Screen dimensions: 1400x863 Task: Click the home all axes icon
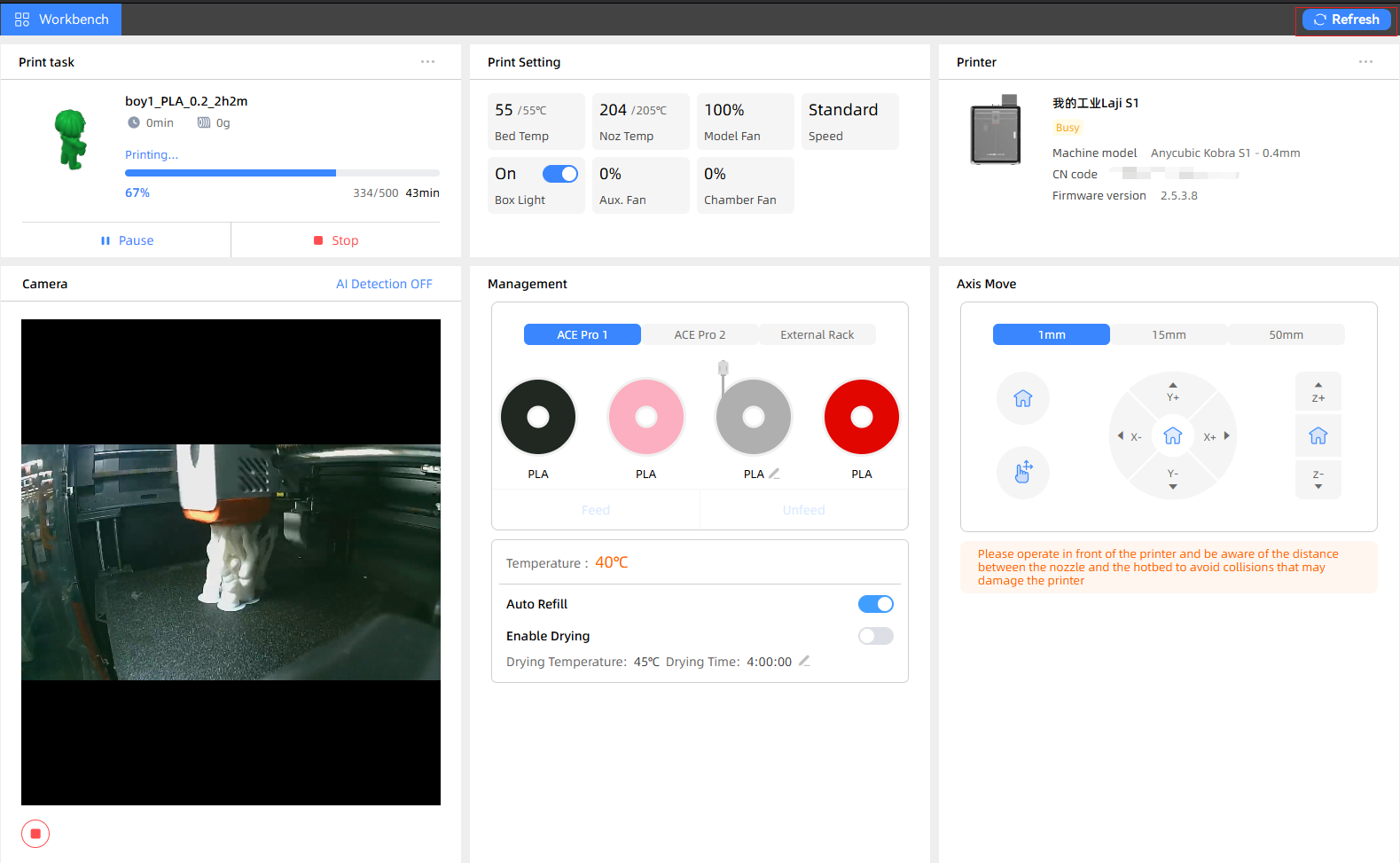pyautogui.click(x=1023, y=398)
